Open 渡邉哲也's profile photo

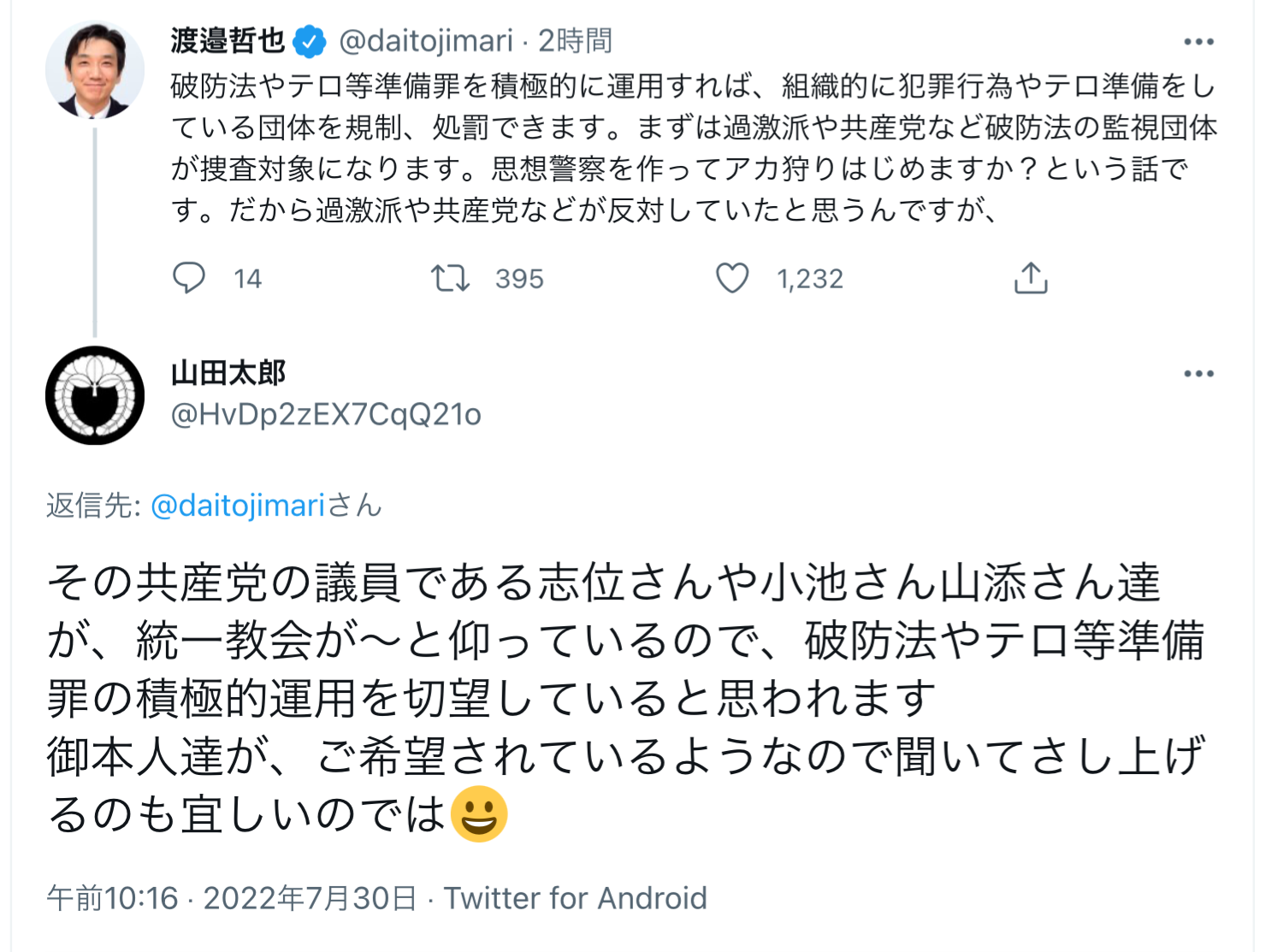pos(94,70)
